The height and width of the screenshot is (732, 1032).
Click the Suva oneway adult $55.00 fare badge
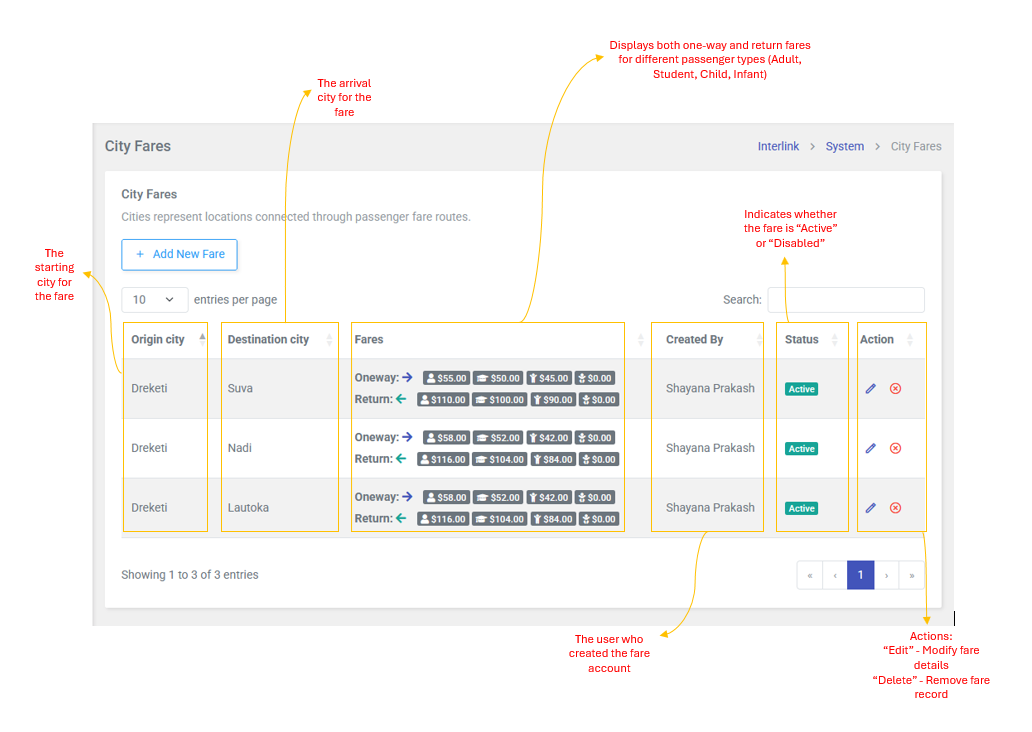click(446, 379)
